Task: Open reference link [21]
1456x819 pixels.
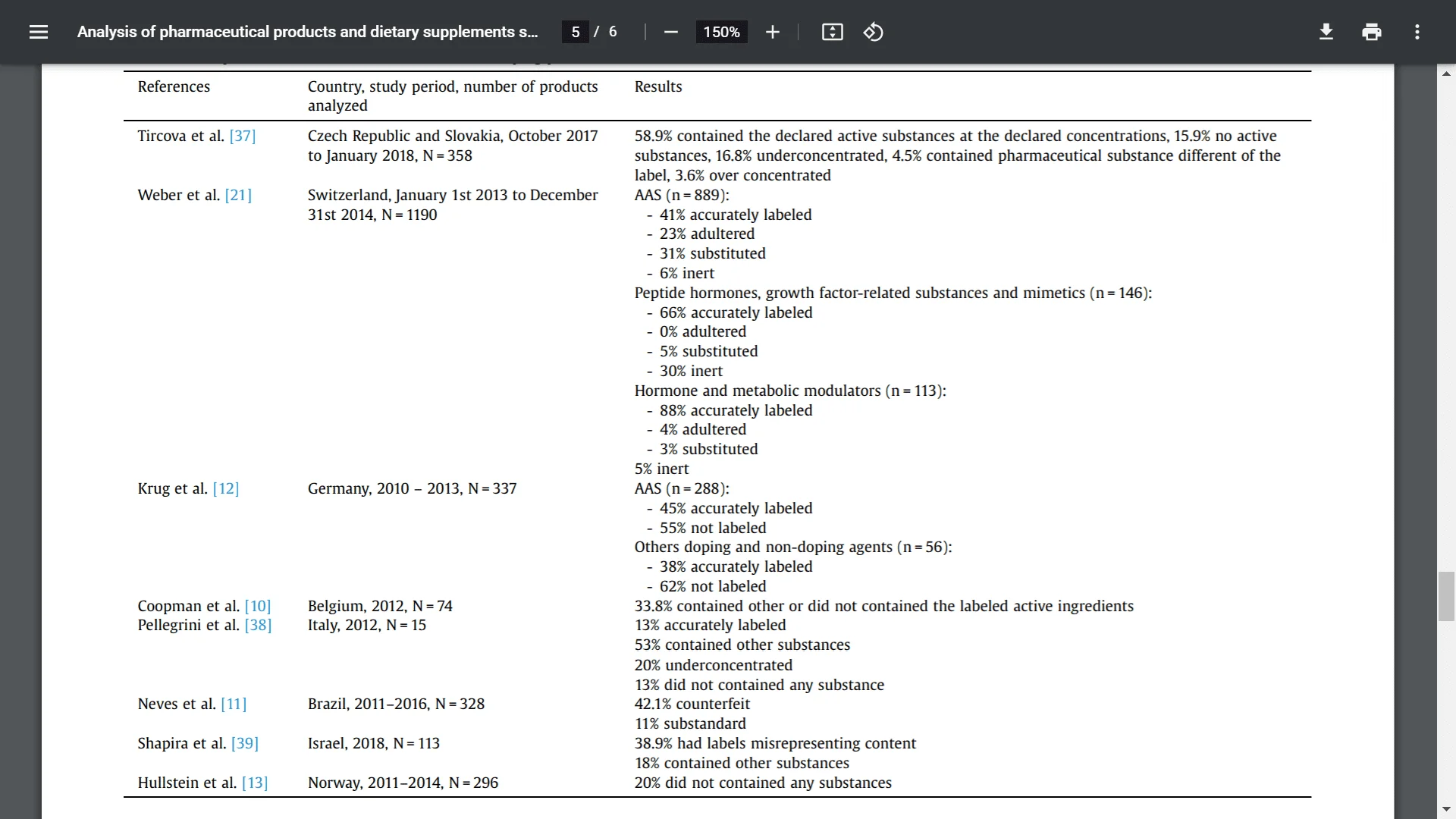Action: [238, 195]
